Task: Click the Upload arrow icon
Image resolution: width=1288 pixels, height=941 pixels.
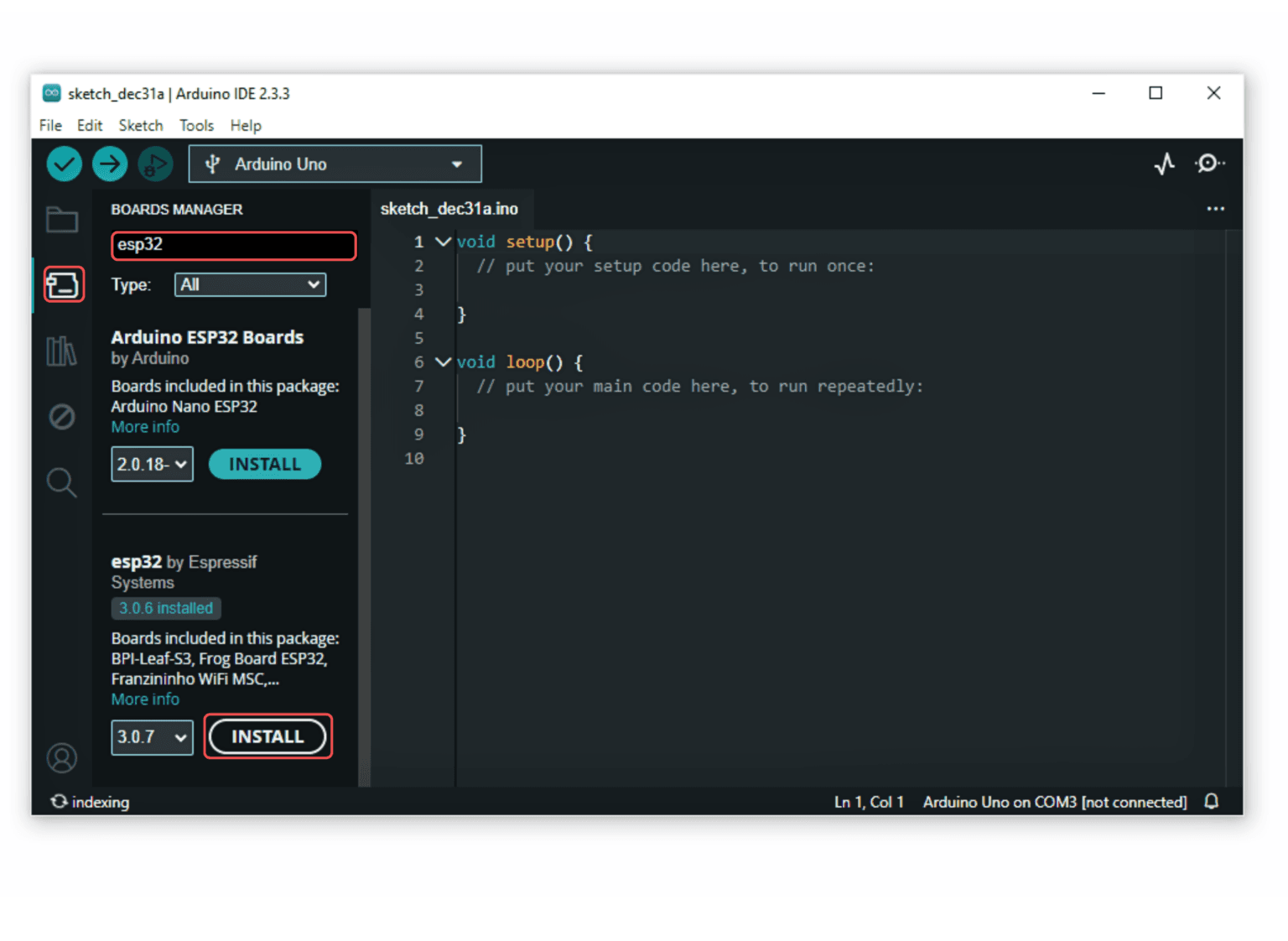Action: [110, 164]
